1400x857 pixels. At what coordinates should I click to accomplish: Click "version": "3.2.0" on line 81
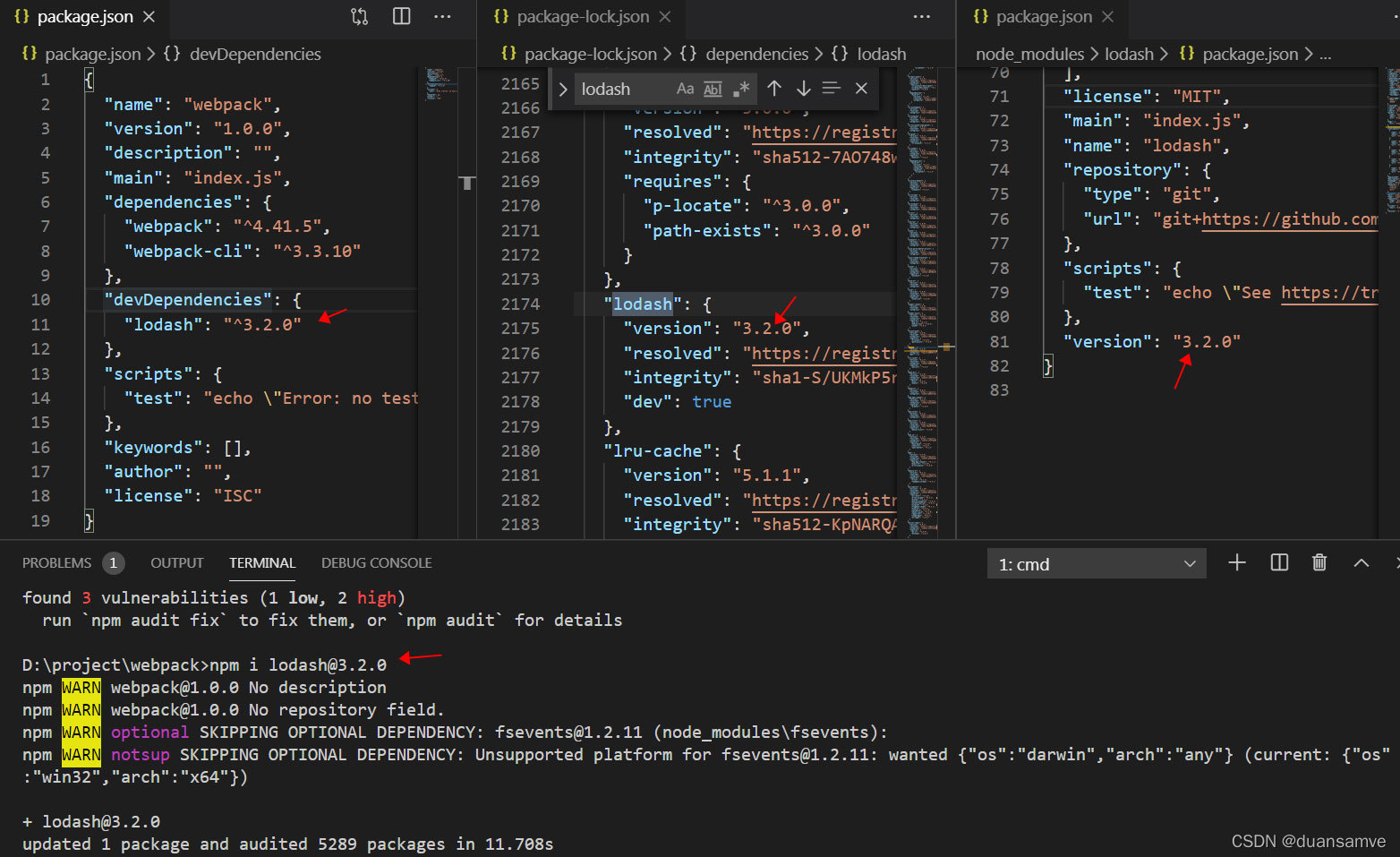point(1153,341)
